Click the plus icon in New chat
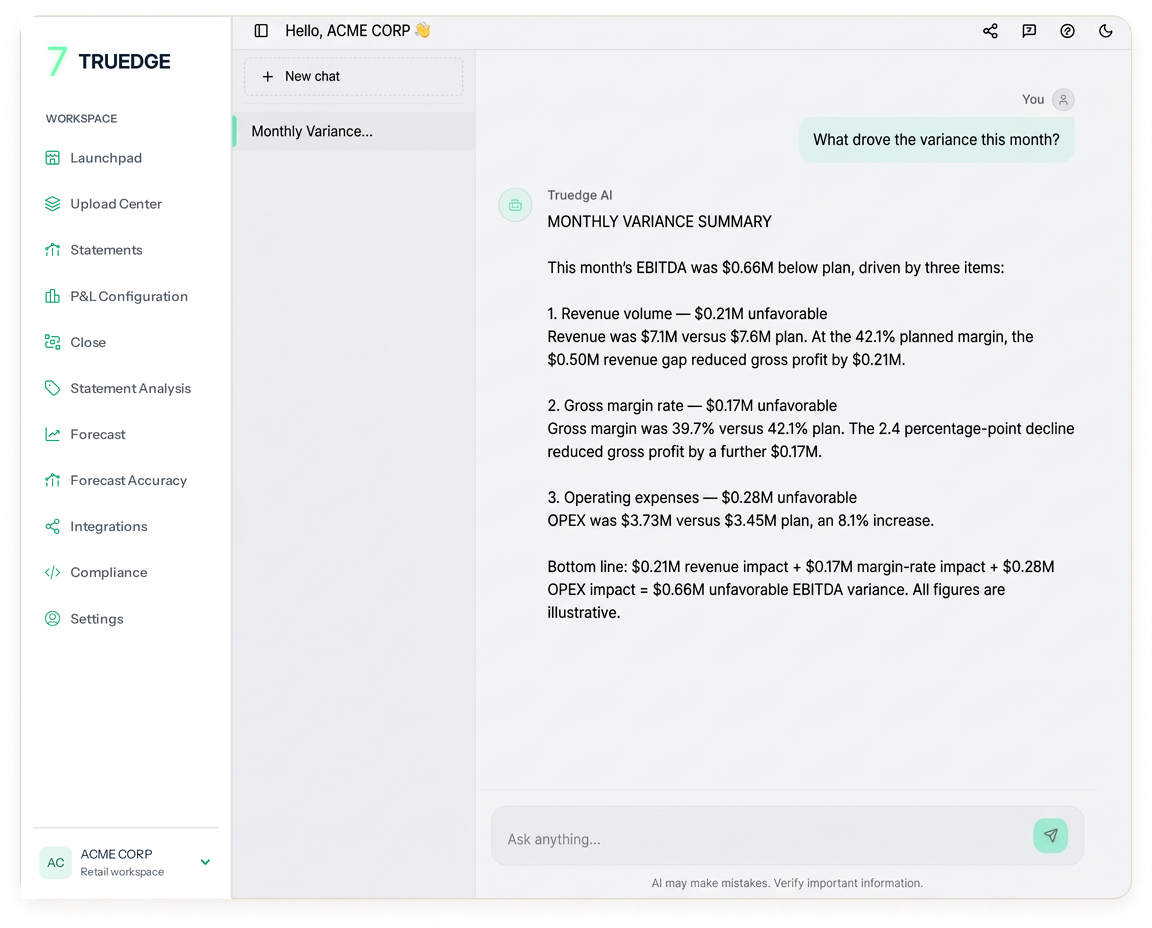Image resolution: width=1152 pixels, height=928 pixels. [x=268, y=76]
